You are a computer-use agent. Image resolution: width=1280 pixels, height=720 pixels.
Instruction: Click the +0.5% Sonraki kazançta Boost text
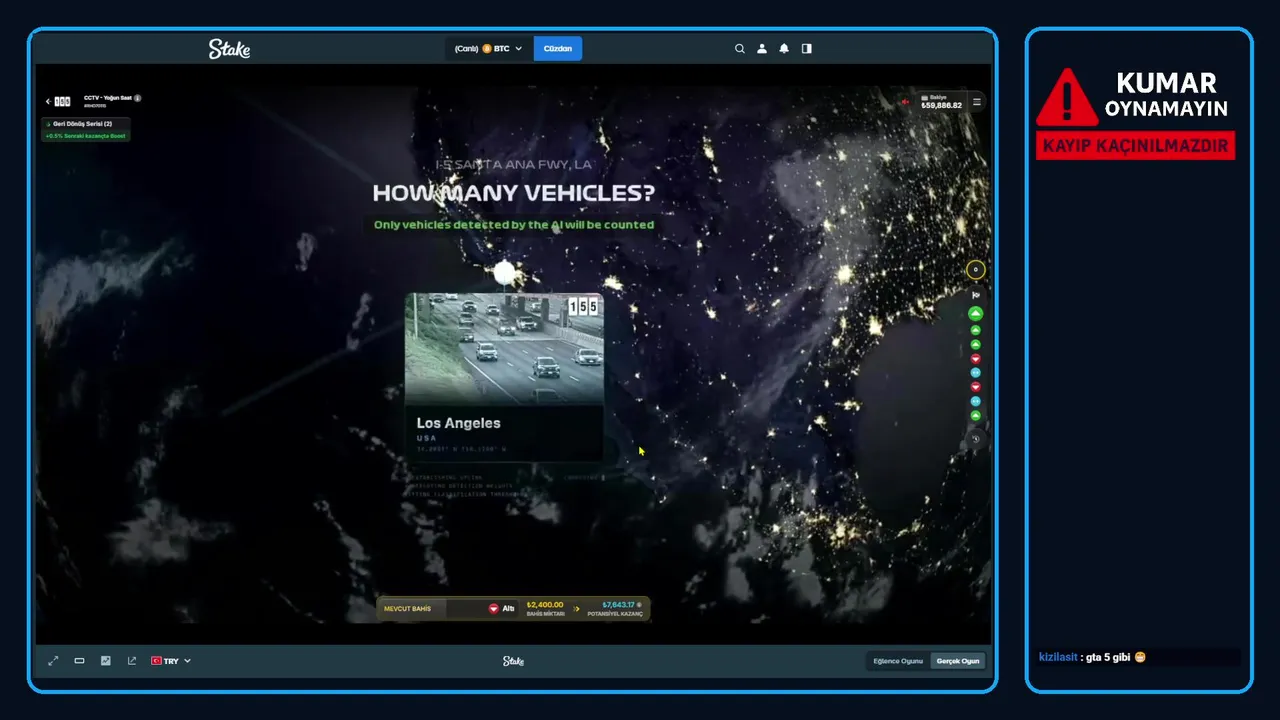tap(86, 135)
